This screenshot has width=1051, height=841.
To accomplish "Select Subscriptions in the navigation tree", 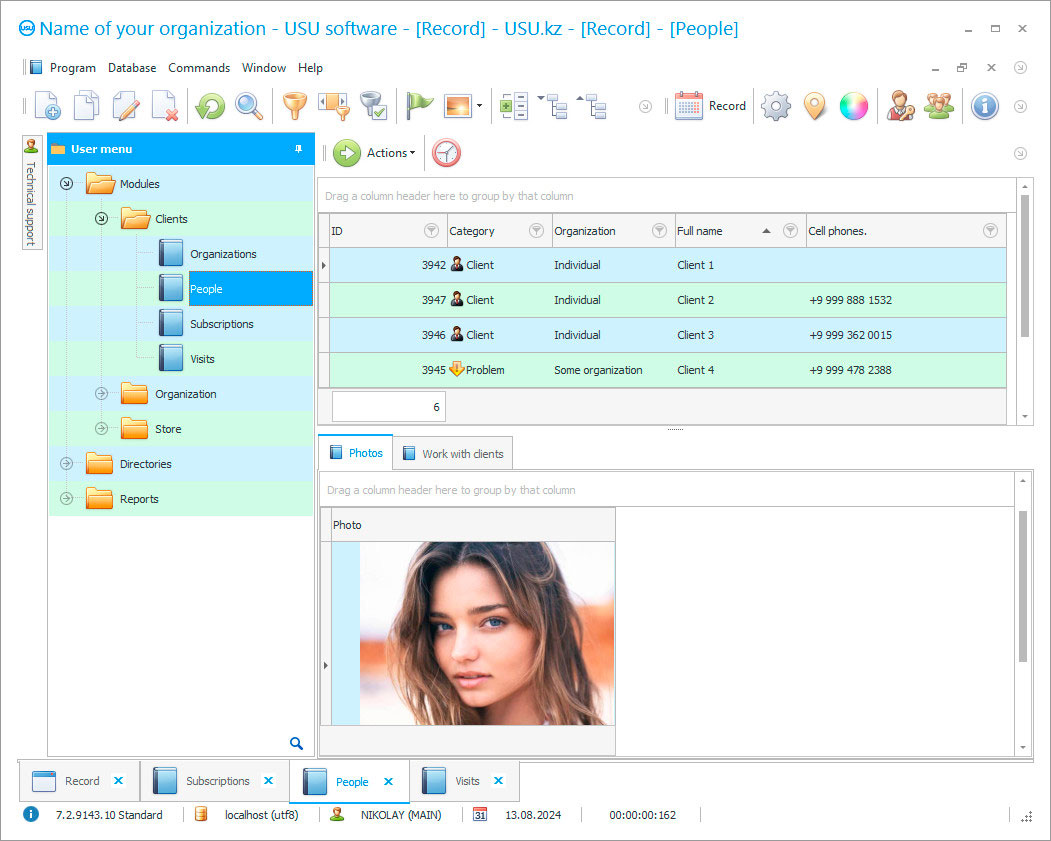I will tap(222, 323).
